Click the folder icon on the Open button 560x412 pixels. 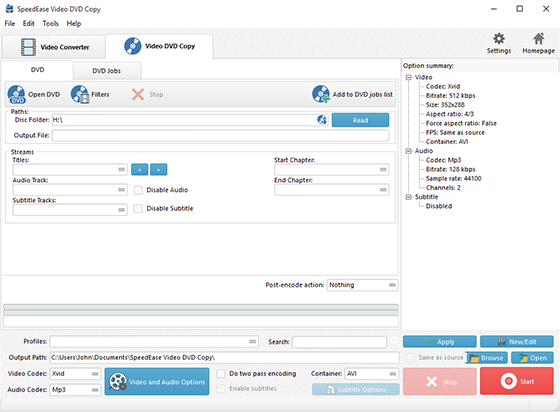point(523,358)
